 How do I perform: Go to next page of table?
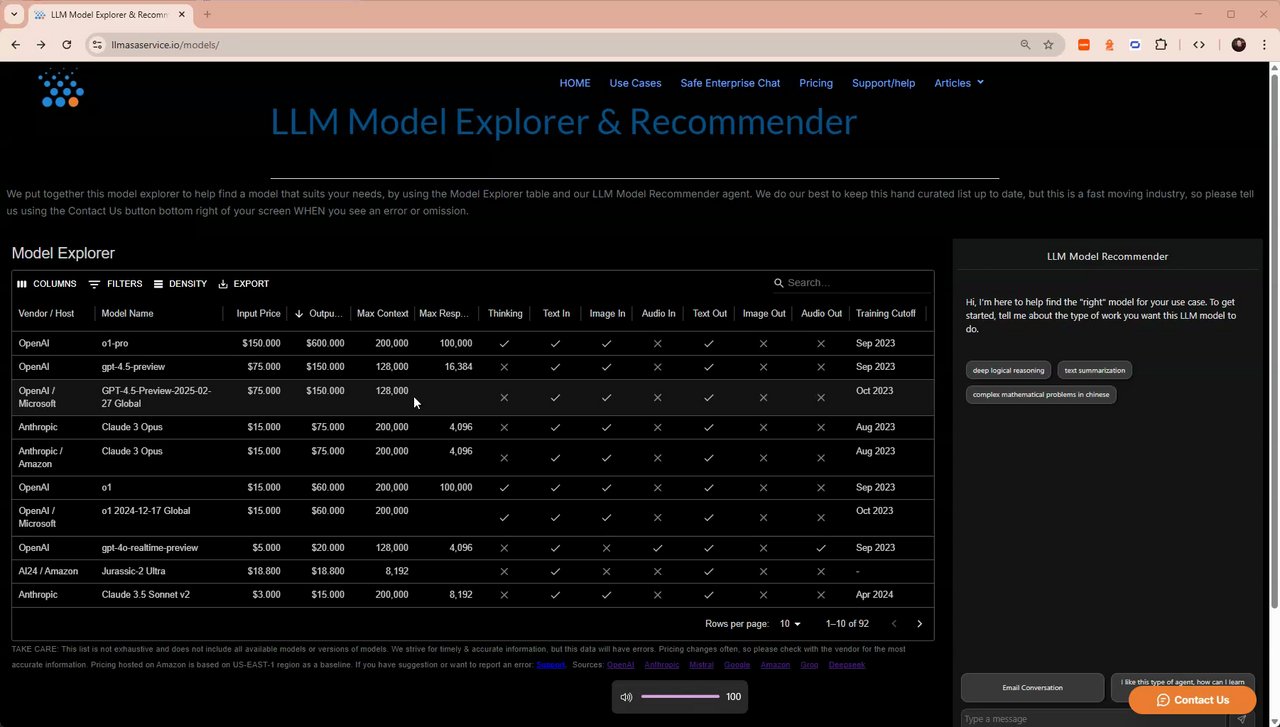[x=920, y=624]
